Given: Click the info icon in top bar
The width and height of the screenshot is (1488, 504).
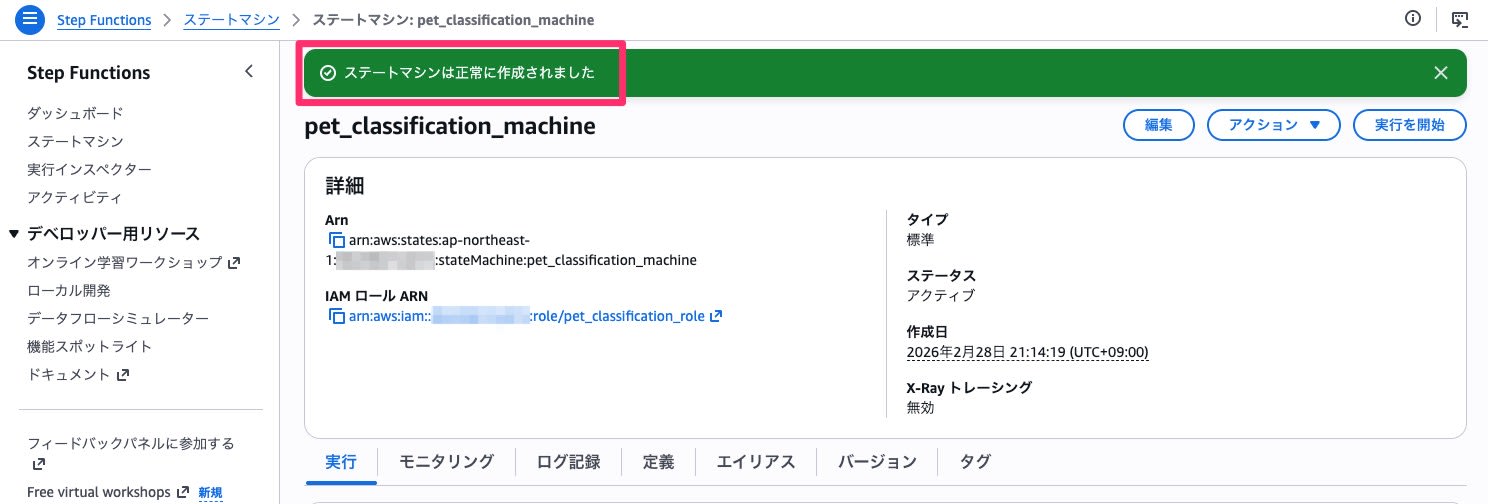Looking at the screenshot, I should click(x=1413, y=19).
